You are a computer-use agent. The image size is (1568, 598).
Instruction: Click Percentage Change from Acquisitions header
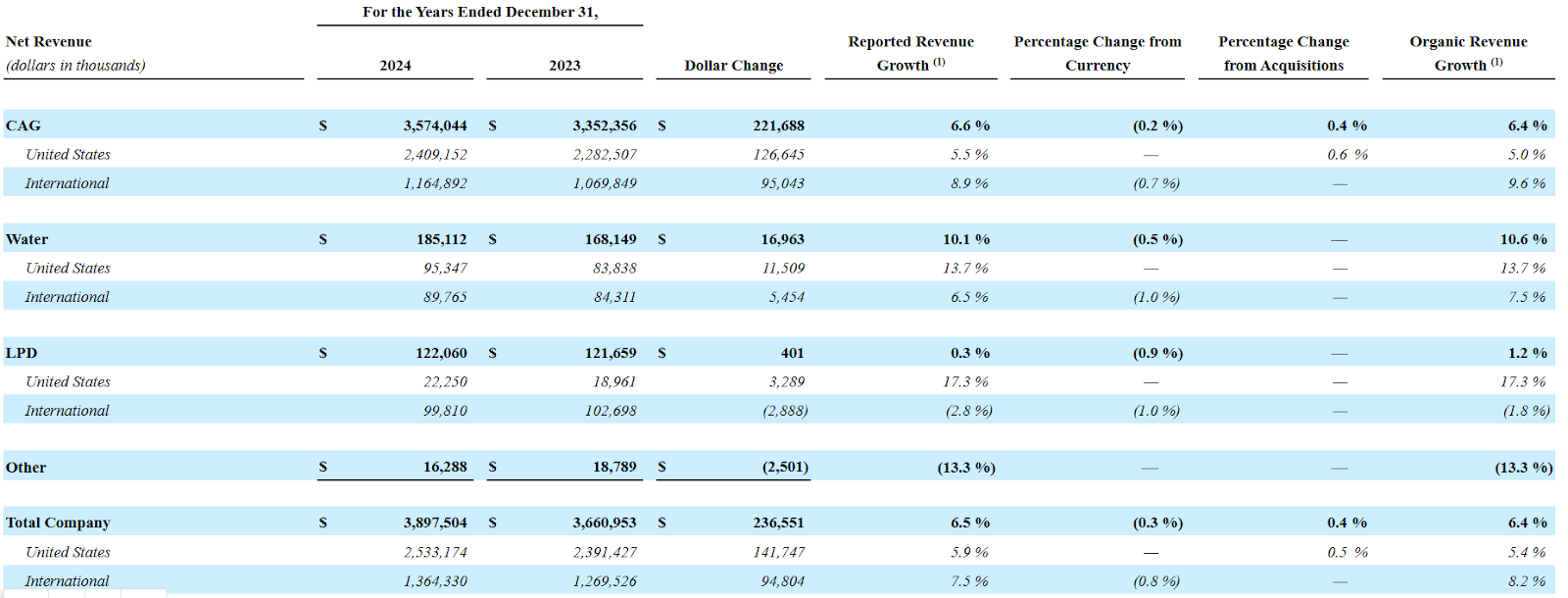(x=1283, y=54)
